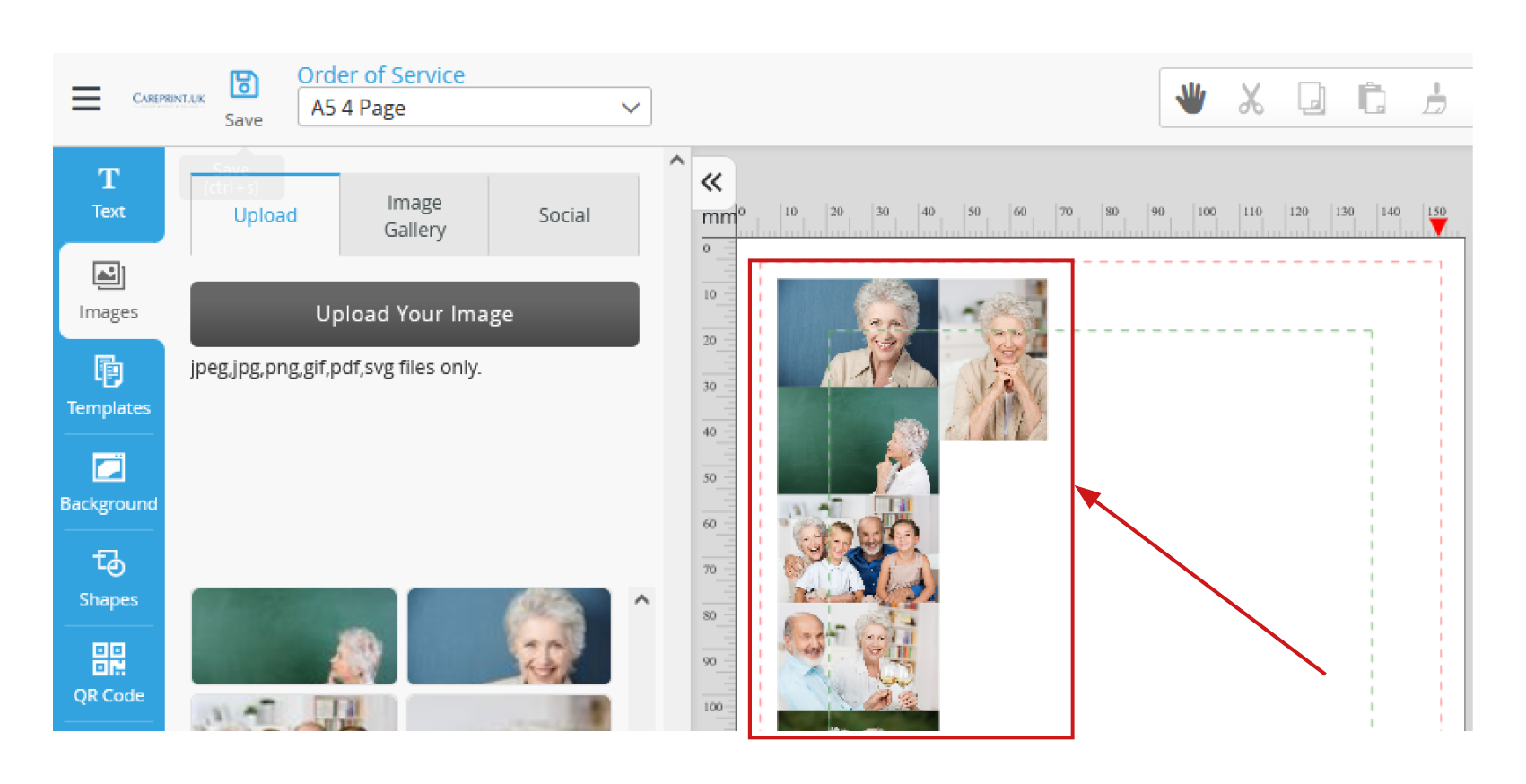Click the Cut scissors icon

[1251, 98]
